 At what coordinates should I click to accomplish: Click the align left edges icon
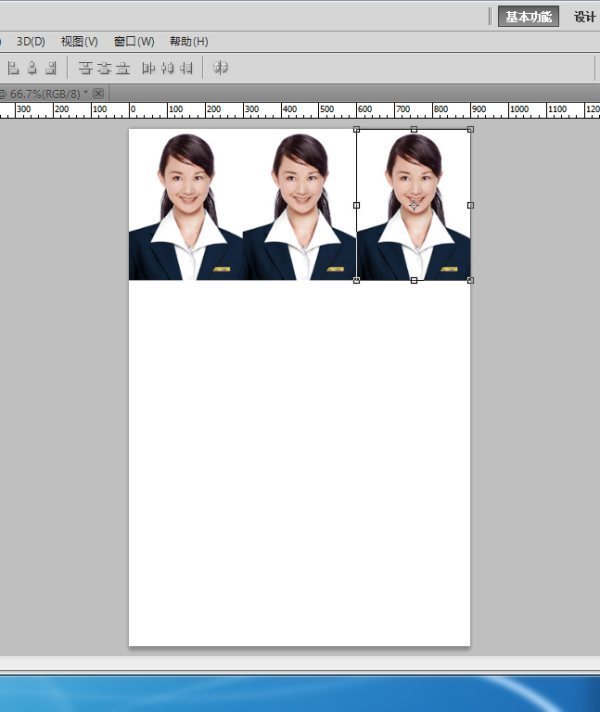pos(13,68)
